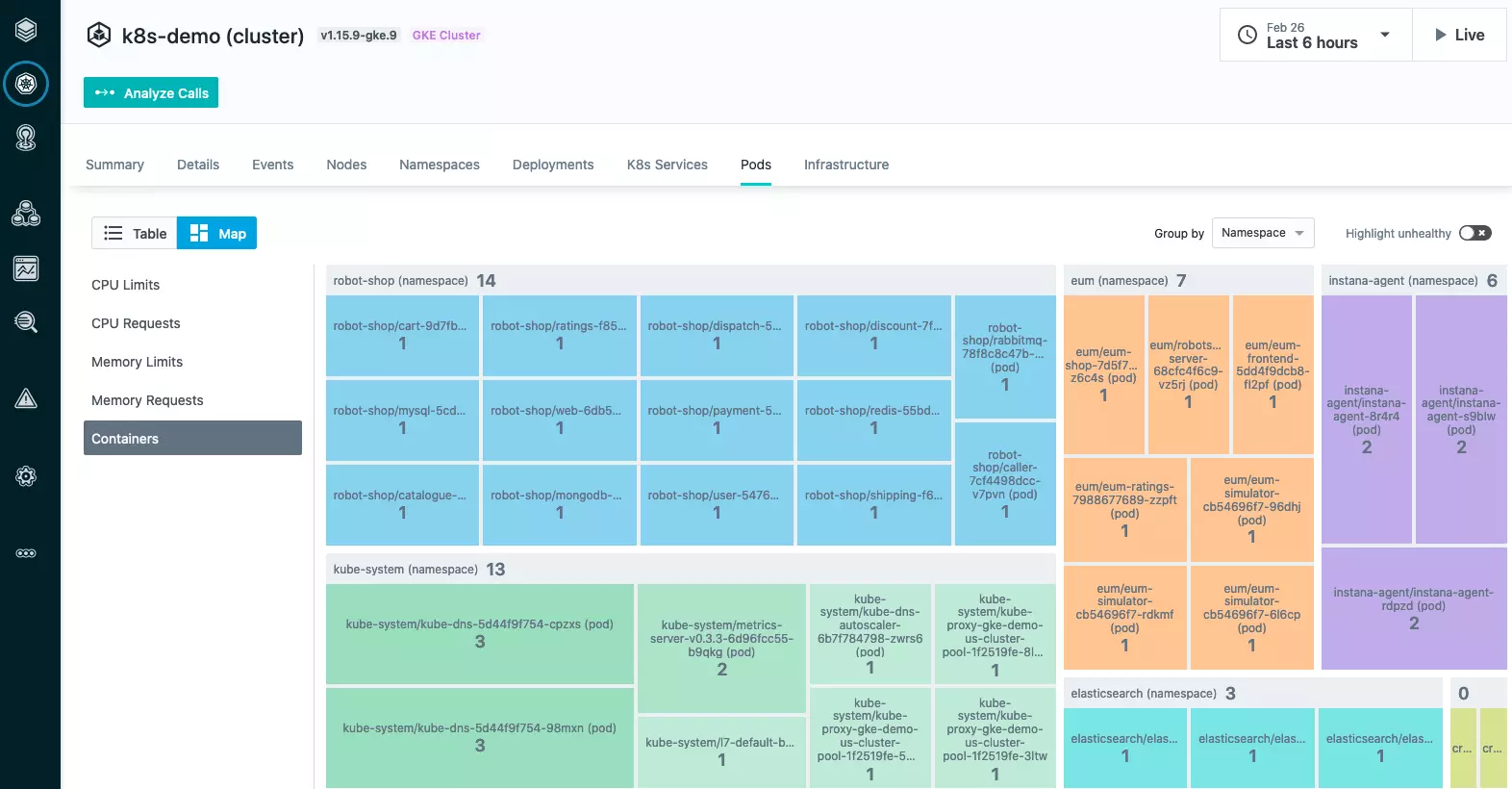This screenshot has height=789, width=1512.
Task: Select the kube-dns-5d44f9f754-98mxn pod tile
Action: coord(479,737)
